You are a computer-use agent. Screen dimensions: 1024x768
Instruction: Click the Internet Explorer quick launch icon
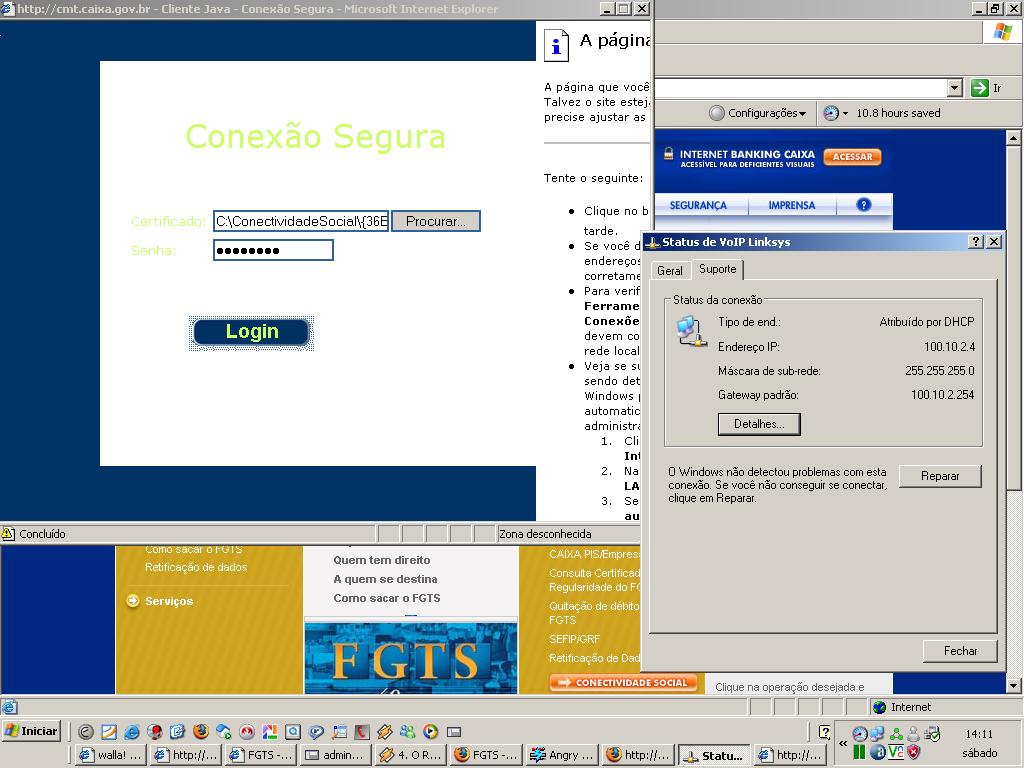(131, 732)
